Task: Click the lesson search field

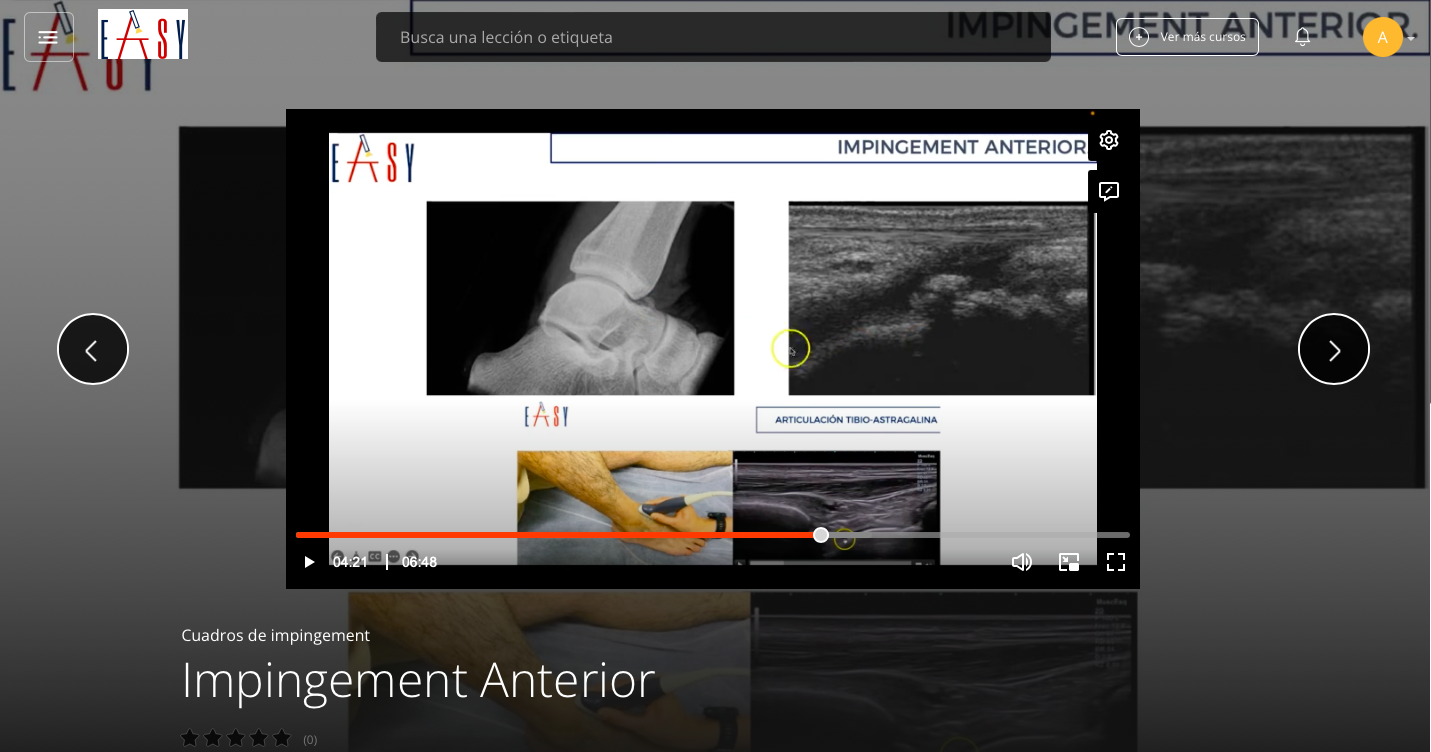Action: coord(713,37)
